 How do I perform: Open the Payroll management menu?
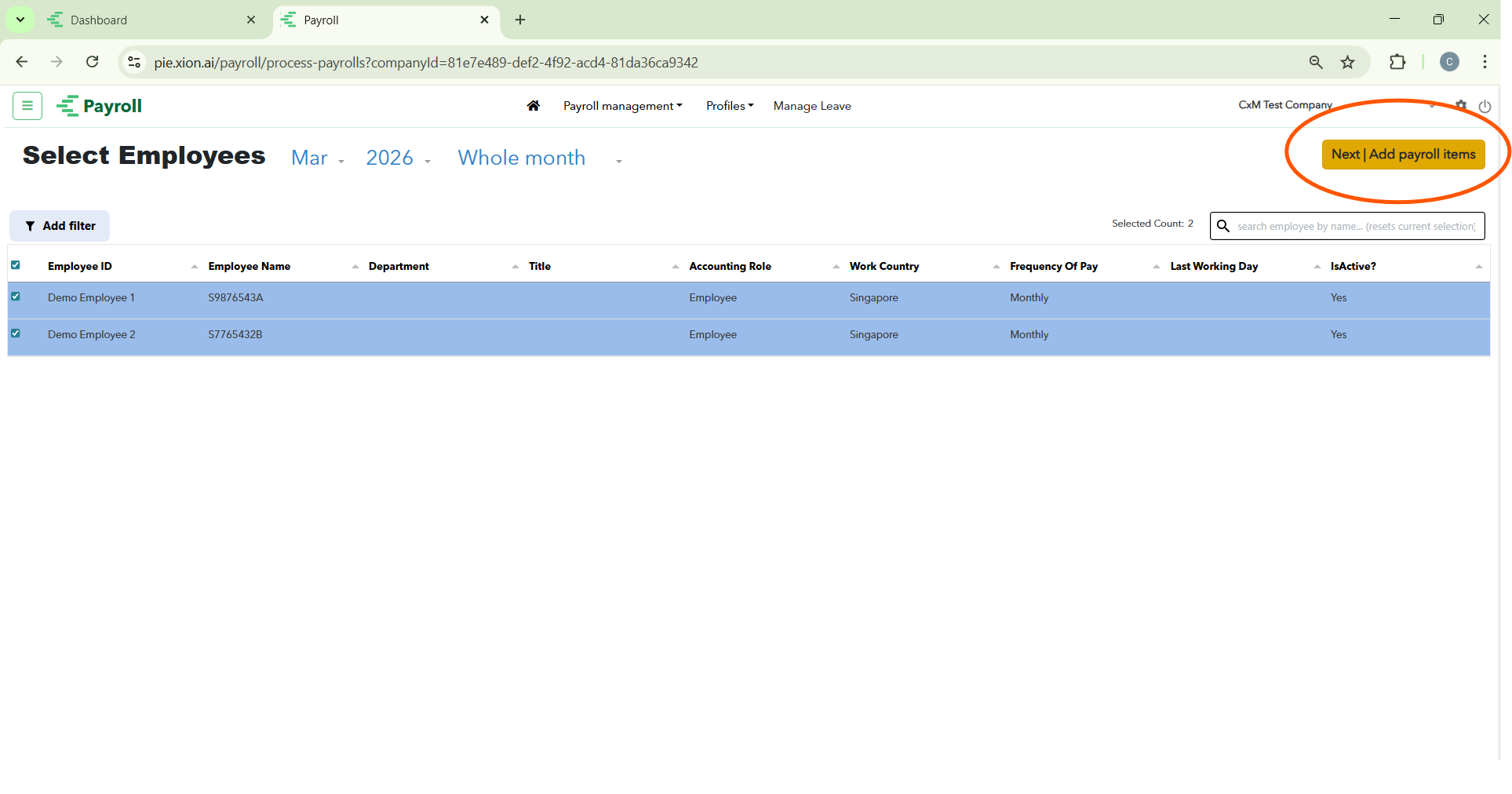(622, 106)
